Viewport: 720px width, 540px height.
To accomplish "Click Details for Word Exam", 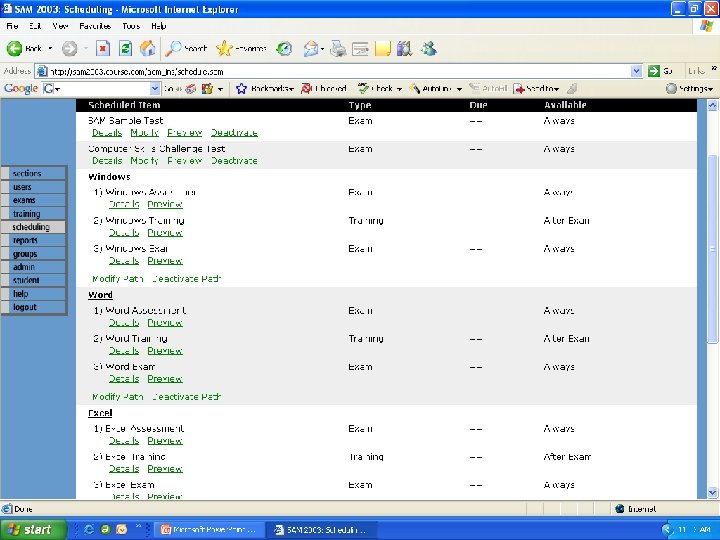I will click(x=124, y=378).
